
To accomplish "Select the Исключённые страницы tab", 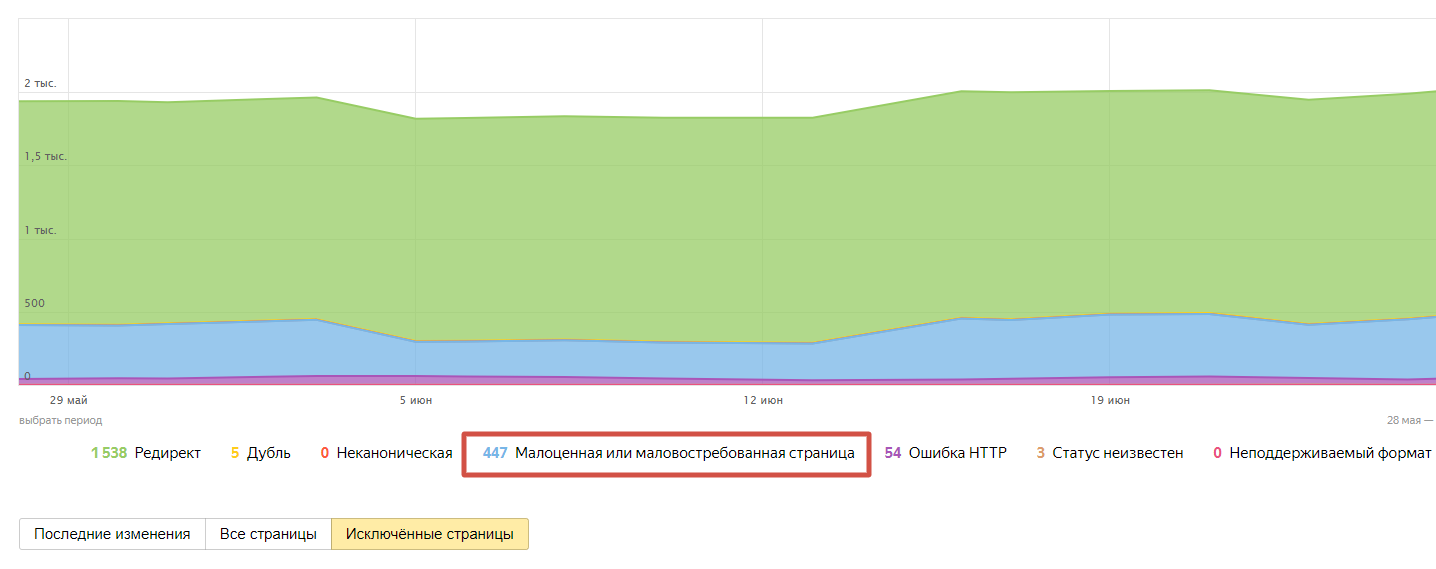I will [x=430, y=534].
